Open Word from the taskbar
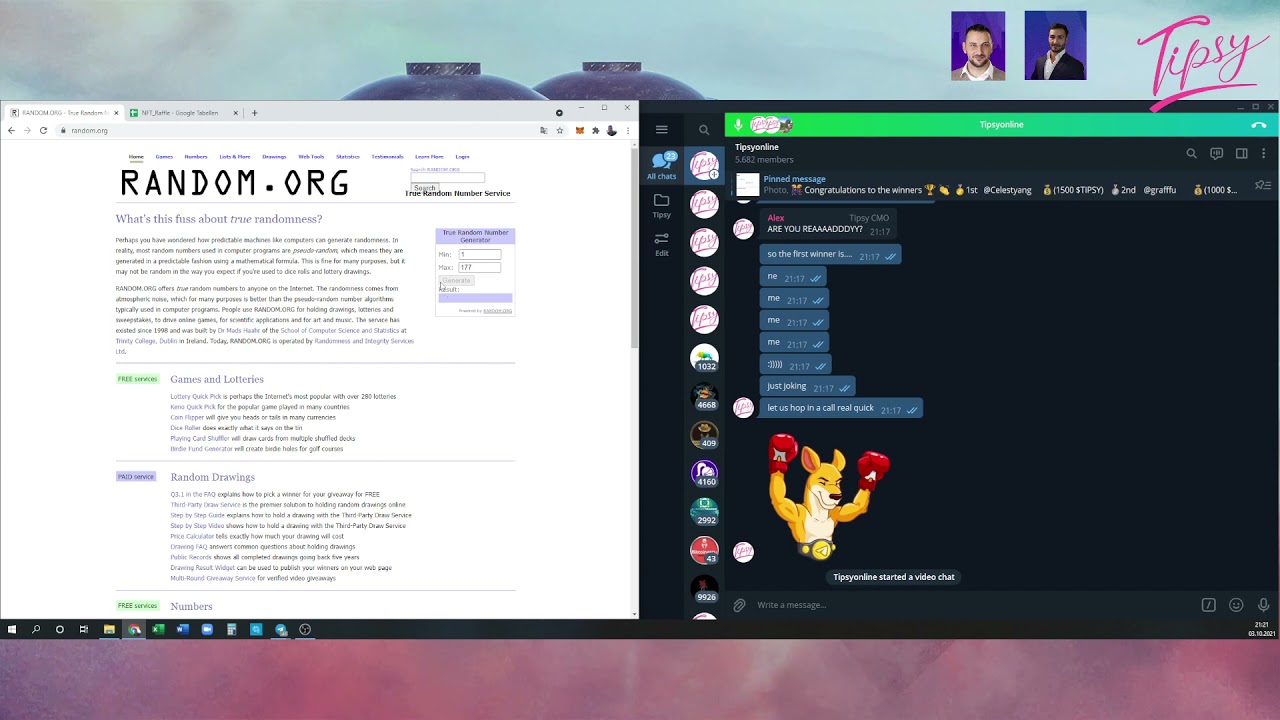This screenshot has height=720, width=1280. coord(182,630)
